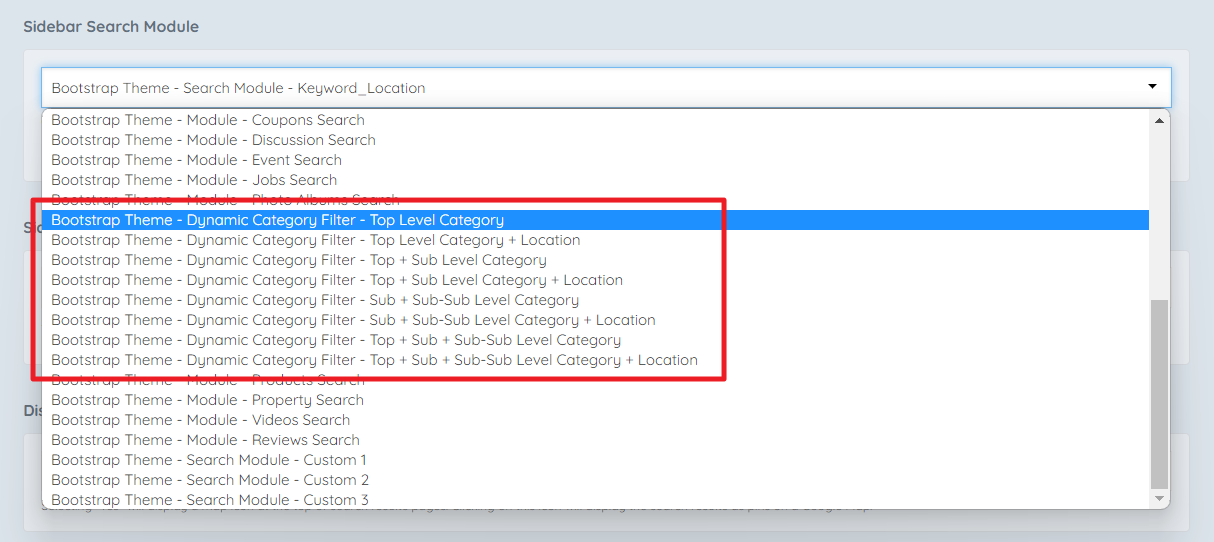
Task: Choose Module - Reviews Search option
Action: pos(596,440)
